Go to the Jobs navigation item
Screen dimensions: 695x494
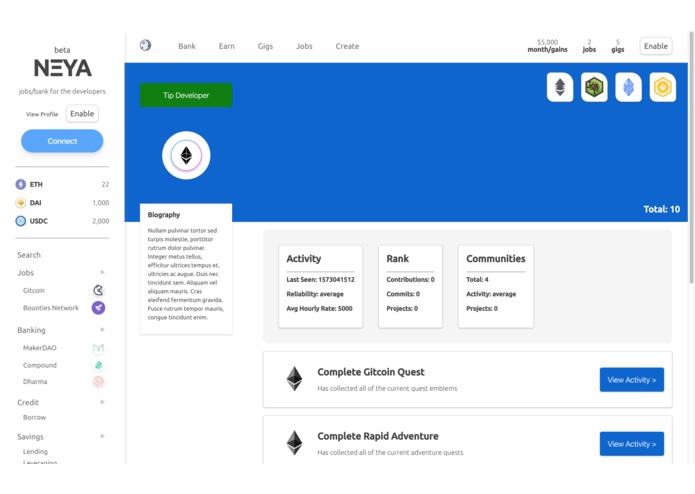[x=304, y=46]
